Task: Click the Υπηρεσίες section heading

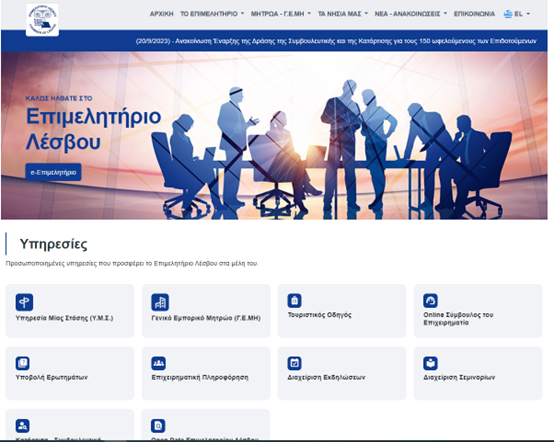Action: pyautogui.click(x=53, y=244)
